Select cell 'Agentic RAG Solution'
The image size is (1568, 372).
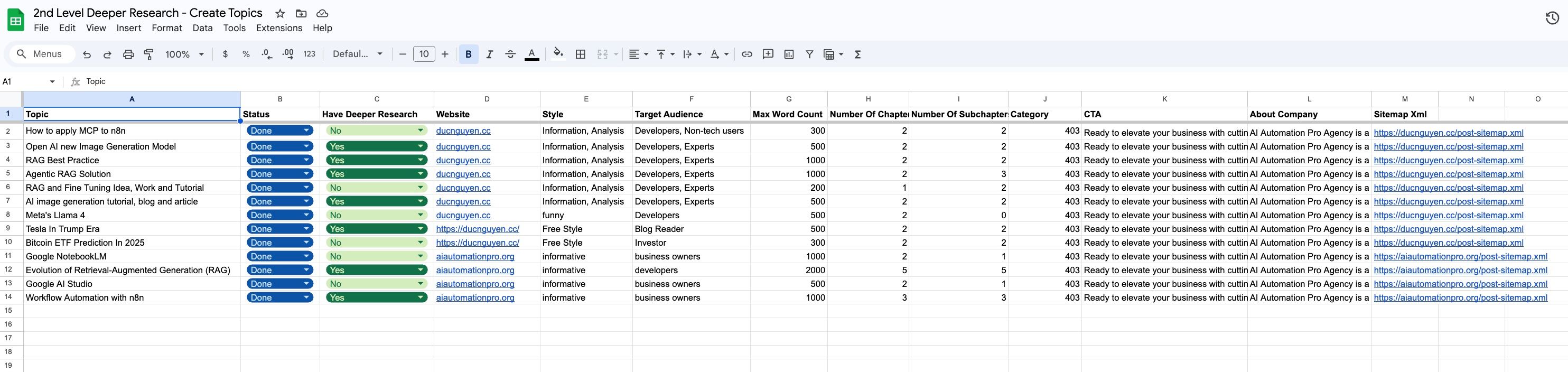tap(132, 174)
